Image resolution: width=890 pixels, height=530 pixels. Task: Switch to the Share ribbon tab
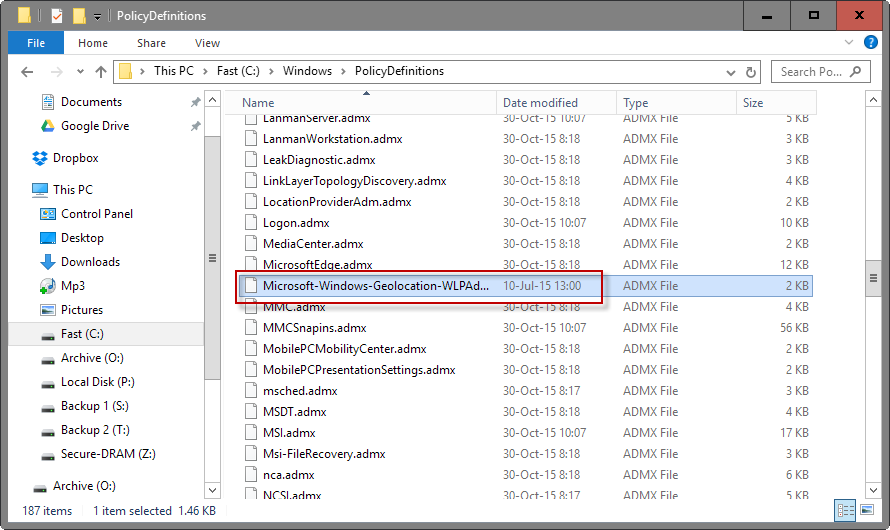click(151, 43)
